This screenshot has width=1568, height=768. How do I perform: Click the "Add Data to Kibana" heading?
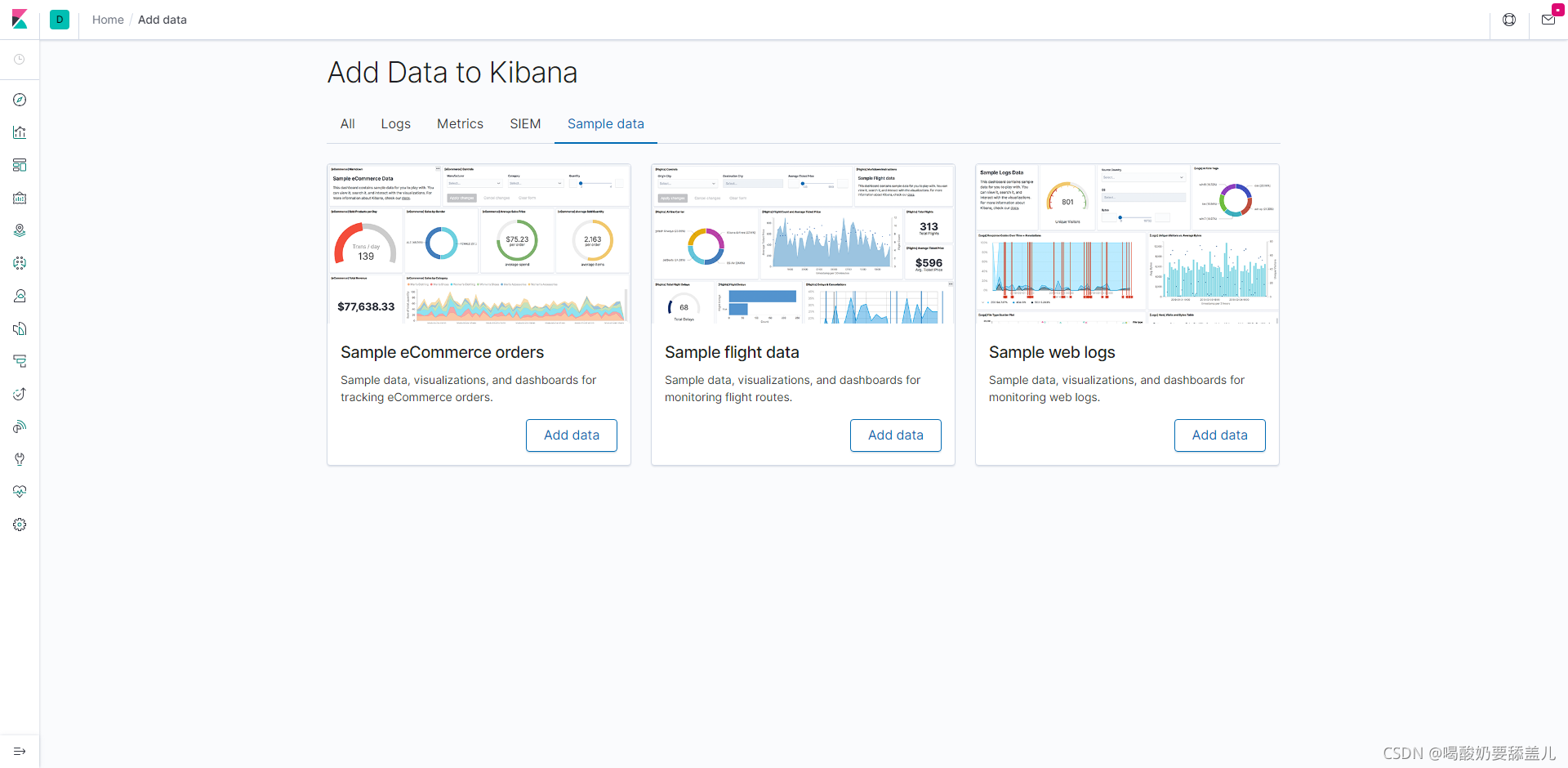coord(452,73)
